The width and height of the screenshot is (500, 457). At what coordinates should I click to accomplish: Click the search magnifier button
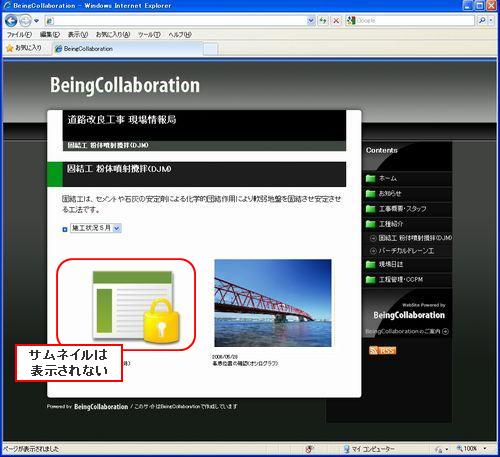(x=482, y=21)
